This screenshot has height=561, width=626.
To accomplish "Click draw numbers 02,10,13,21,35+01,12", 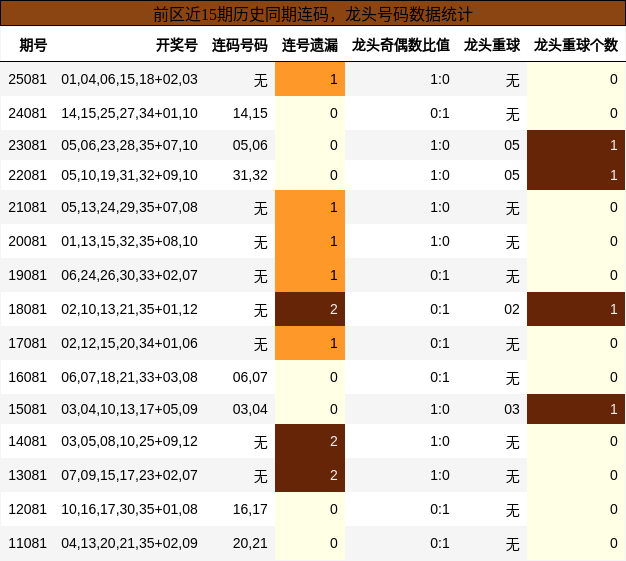I will 129,309.
